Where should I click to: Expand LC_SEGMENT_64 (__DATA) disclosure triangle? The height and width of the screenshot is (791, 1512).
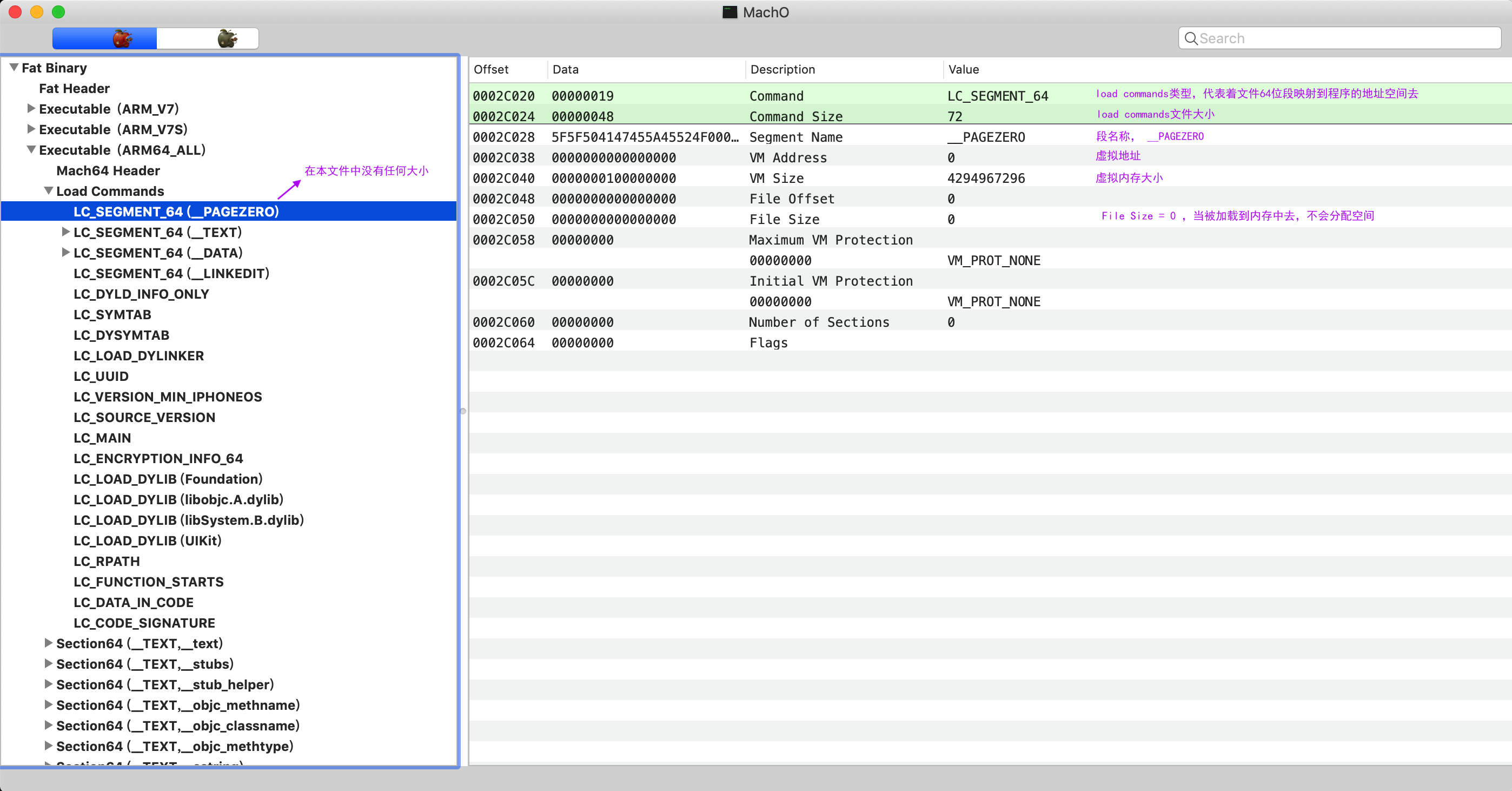tap(66, 253)
